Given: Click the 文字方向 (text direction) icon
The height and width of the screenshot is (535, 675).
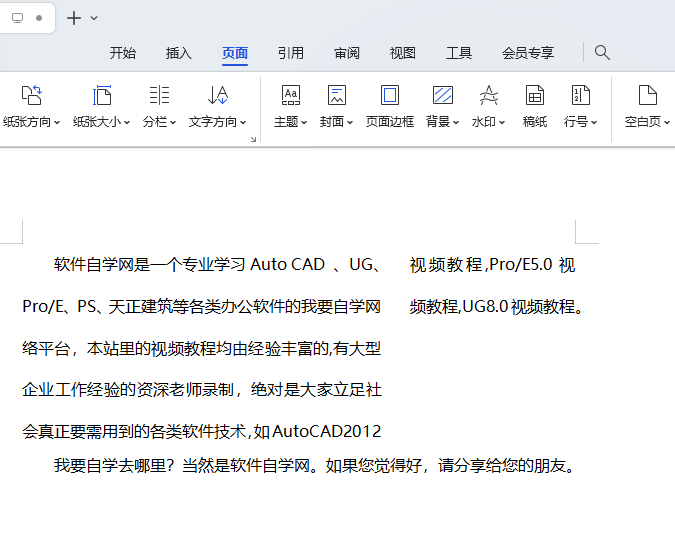Looking at the screenshot, I should [217, 95].
